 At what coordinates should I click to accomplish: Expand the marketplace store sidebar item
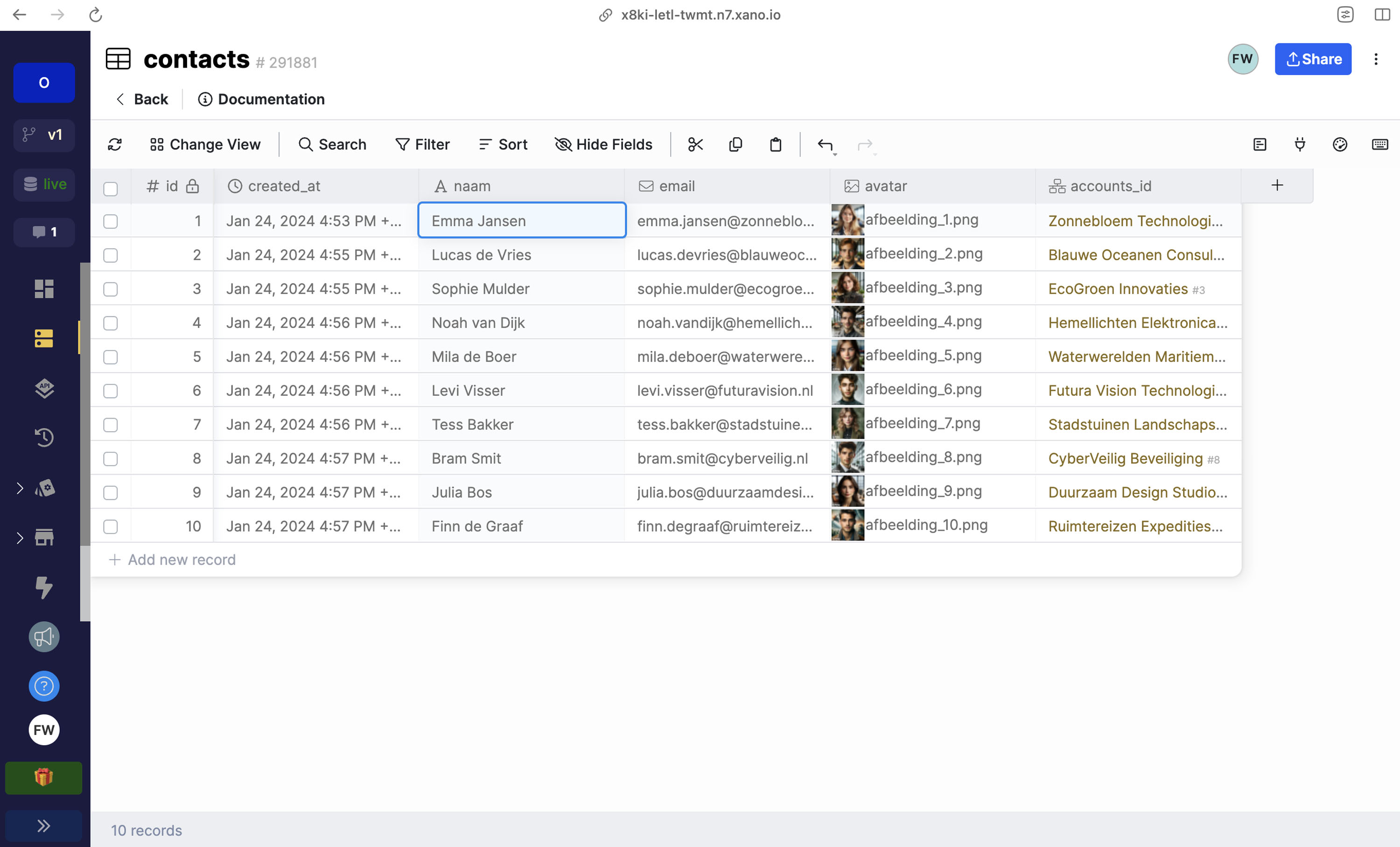[20, 538]
